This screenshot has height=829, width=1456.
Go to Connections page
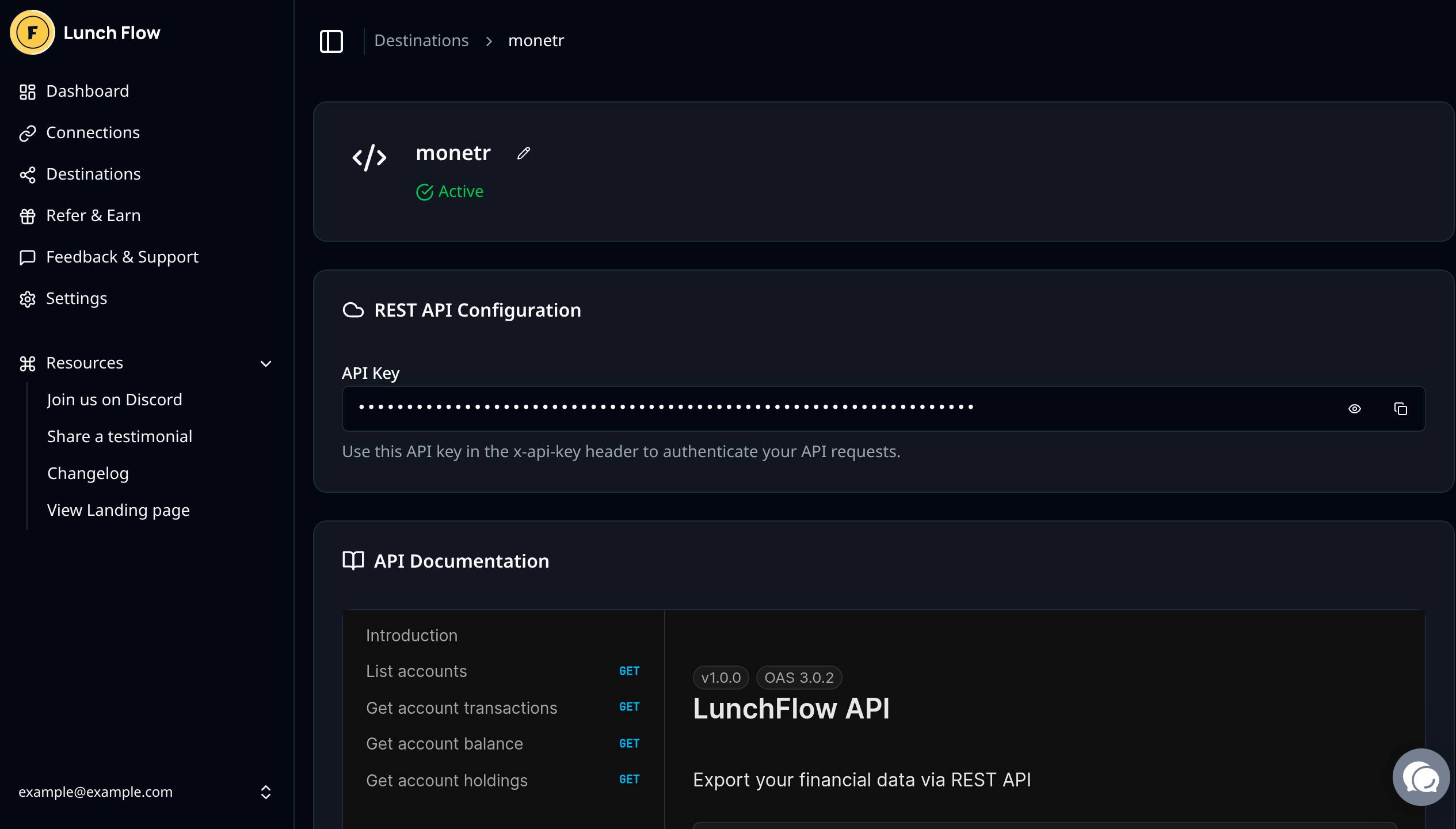click(x=93, y=132)
